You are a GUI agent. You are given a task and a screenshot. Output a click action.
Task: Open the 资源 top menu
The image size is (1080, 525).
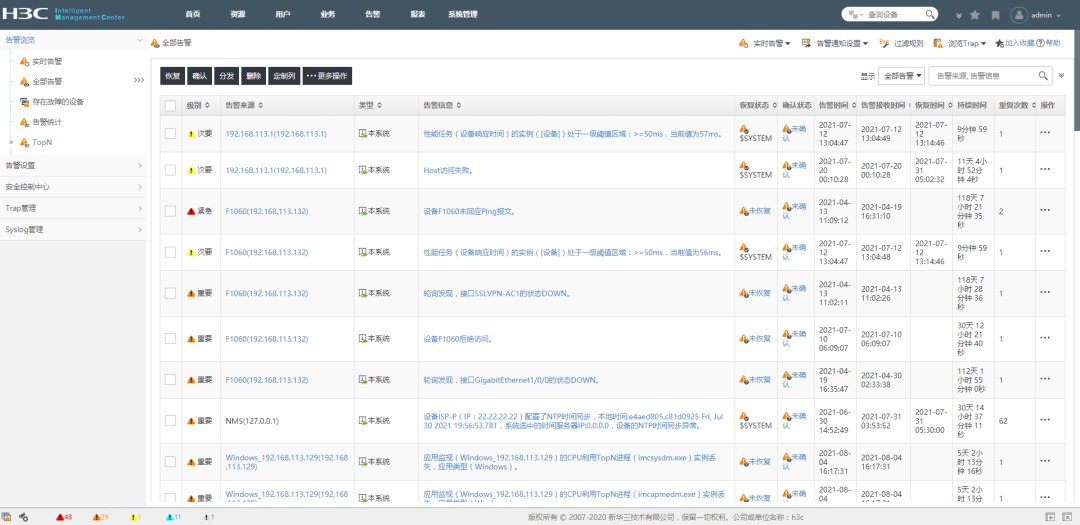[238, 14]
